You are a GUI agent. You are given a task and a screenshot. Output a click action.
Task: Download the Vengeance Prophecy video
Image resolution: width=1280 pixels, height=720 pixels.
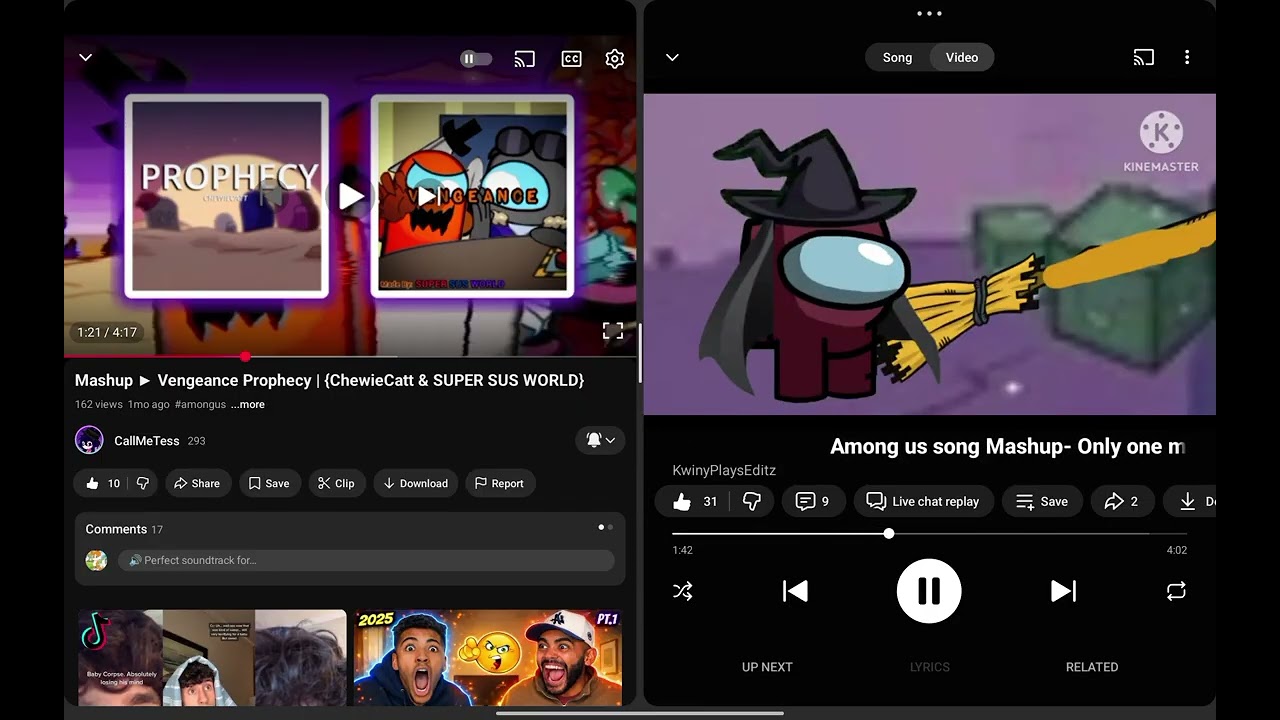pyautogui.click(x=416, y=483)
